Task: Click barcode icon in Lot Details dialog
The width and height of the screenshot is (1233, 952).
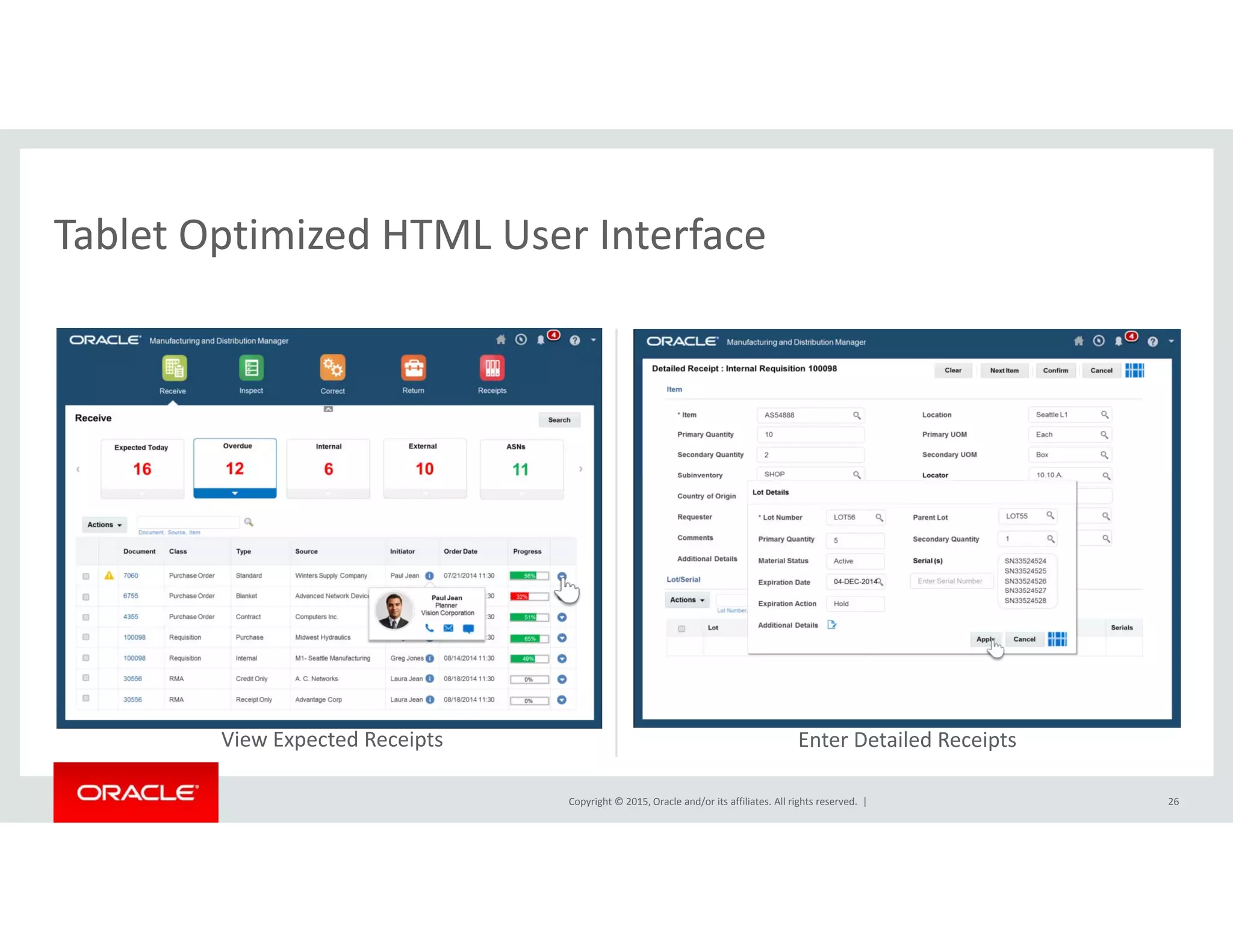Action: tap(1057, 639)
